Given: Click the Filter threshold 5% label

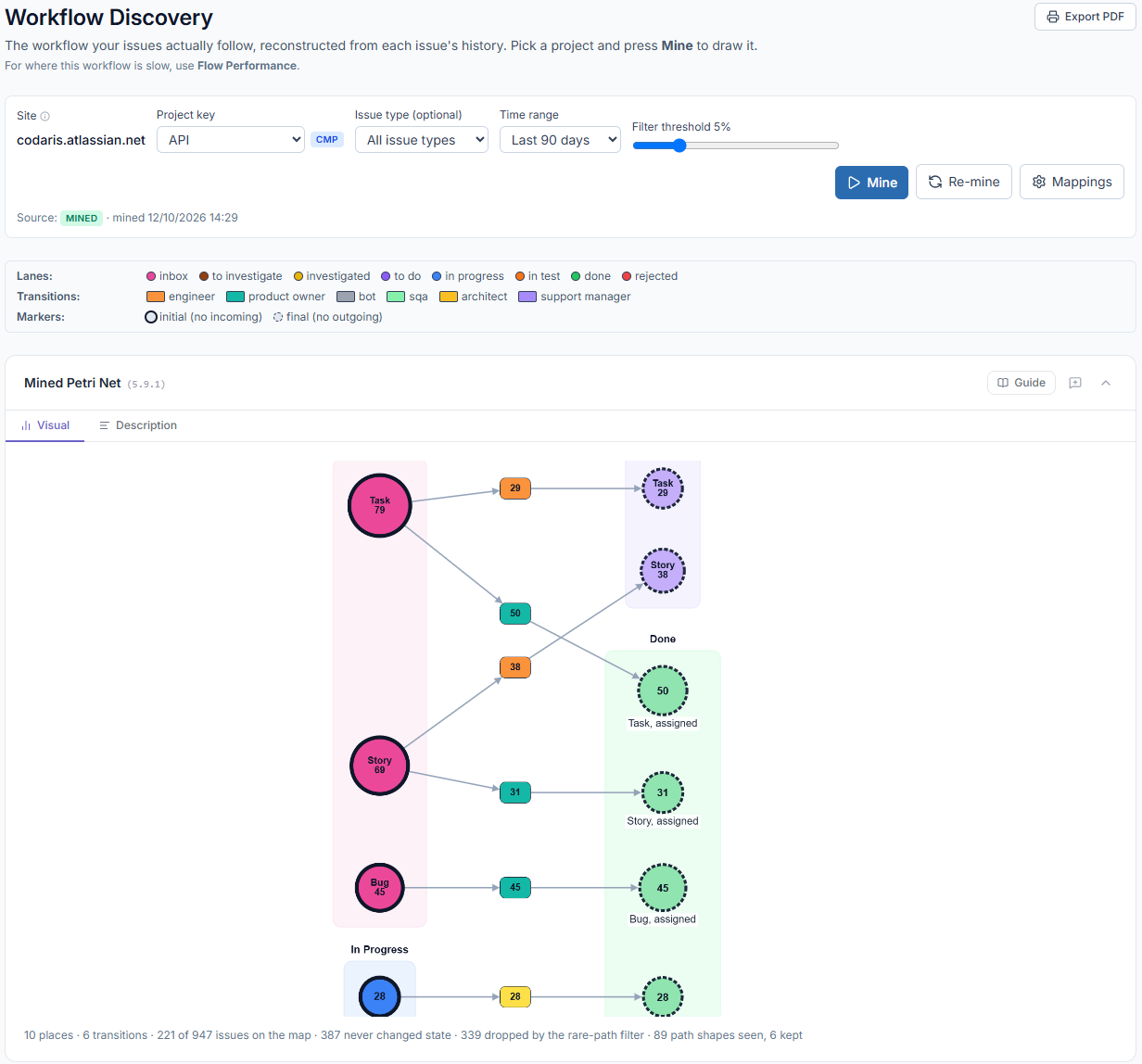Looking at the screenshot, I should [681, 127].
